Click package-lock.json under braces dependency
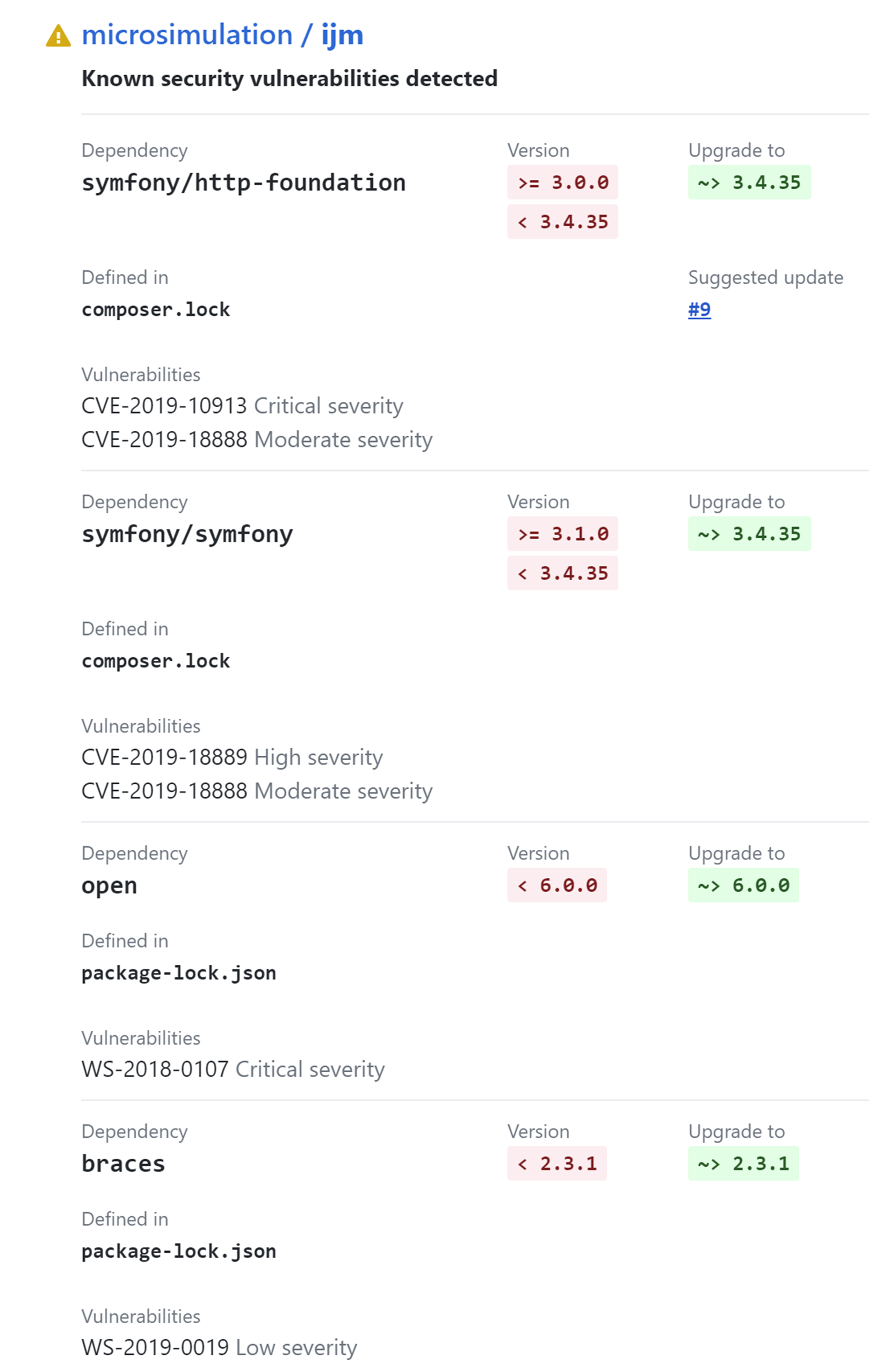This screenshot has width=882, height=1372. pos(179,1251)
